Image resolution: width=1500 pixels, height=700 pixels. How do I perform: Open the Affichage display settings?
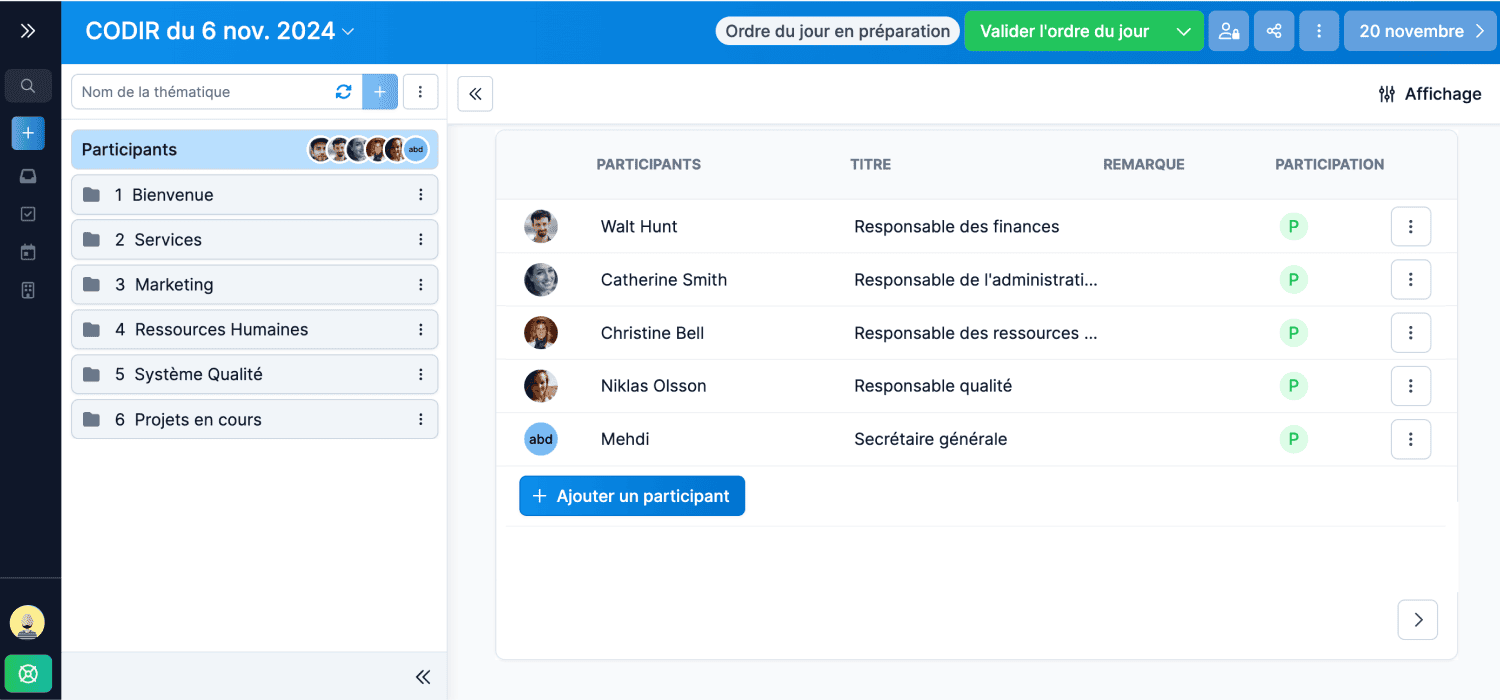tap(1429, 94)
